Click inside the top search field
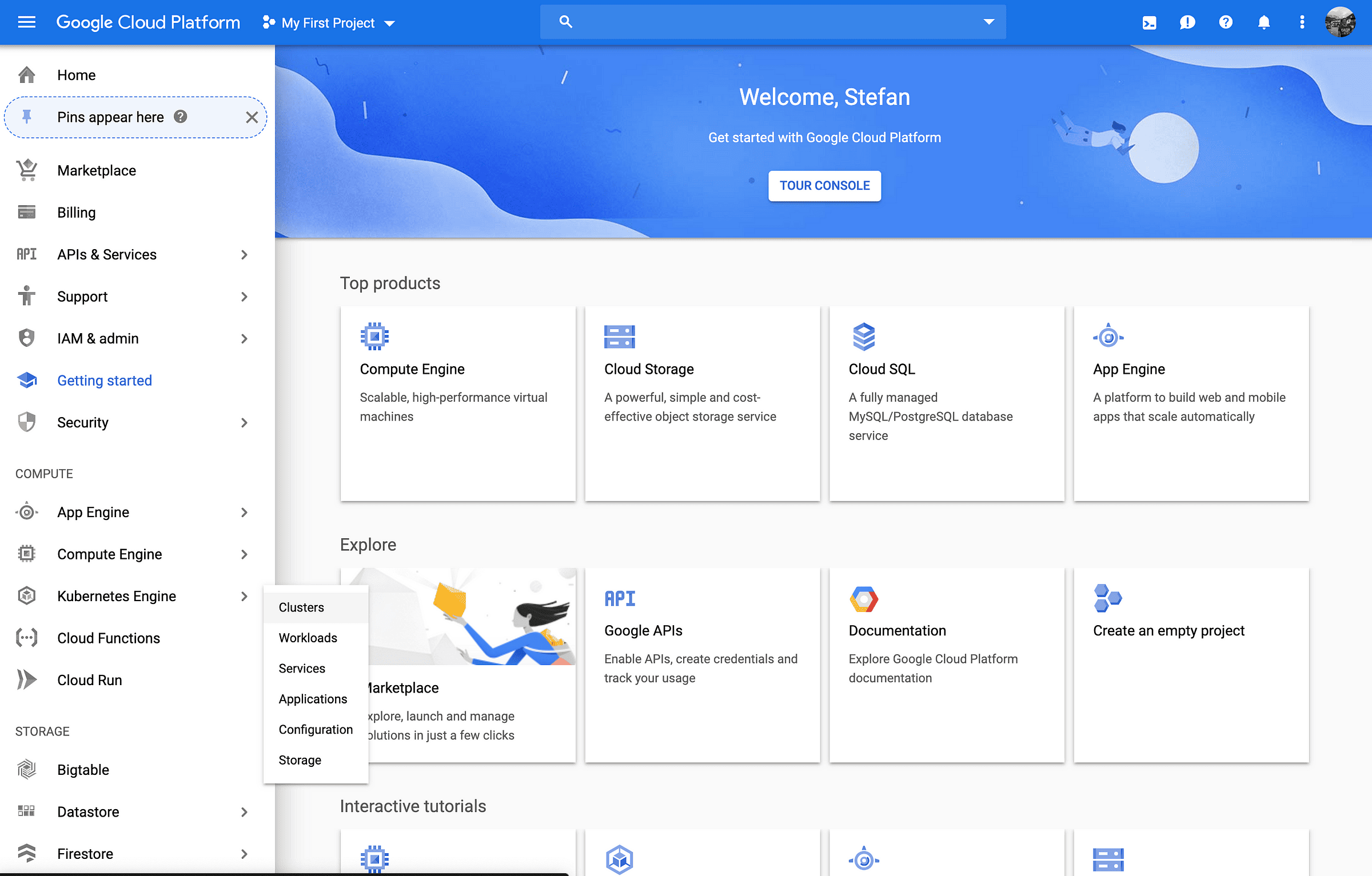 coord(772,22)
